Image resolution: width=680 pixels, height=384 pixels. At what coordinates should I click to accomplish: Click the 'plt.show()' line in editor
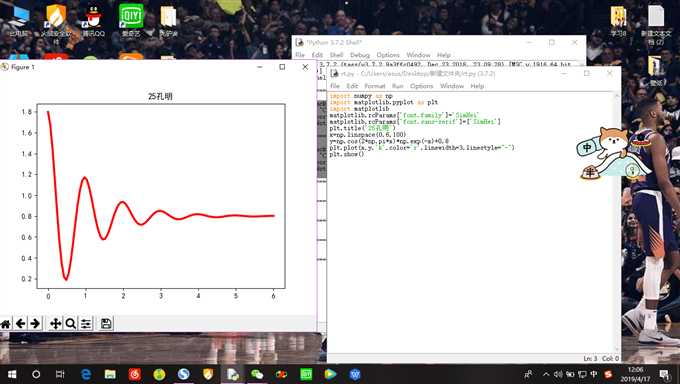[347, 154]
